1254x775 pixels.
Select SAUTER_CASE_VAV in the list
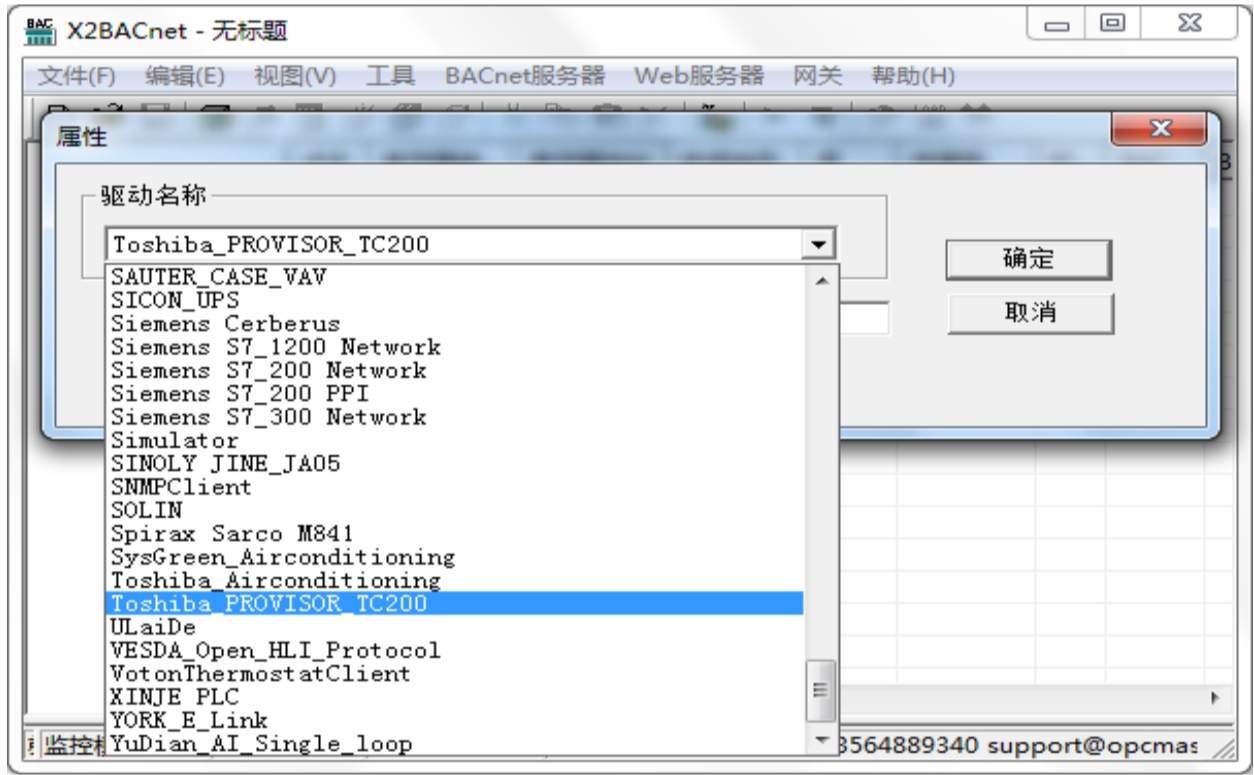coord(453,276)
